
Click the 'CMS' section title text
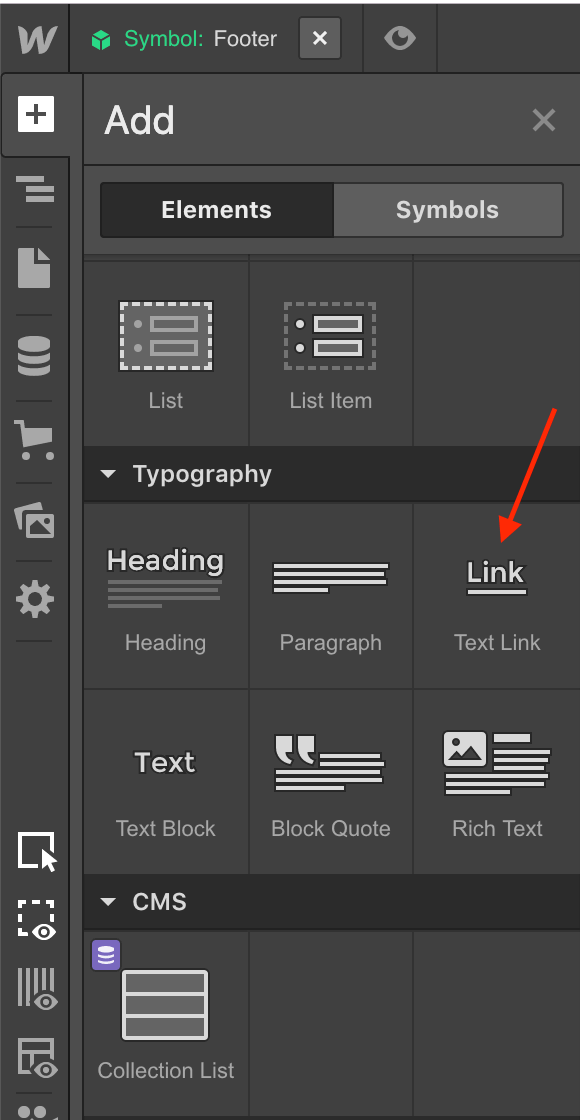pos(159,901)
